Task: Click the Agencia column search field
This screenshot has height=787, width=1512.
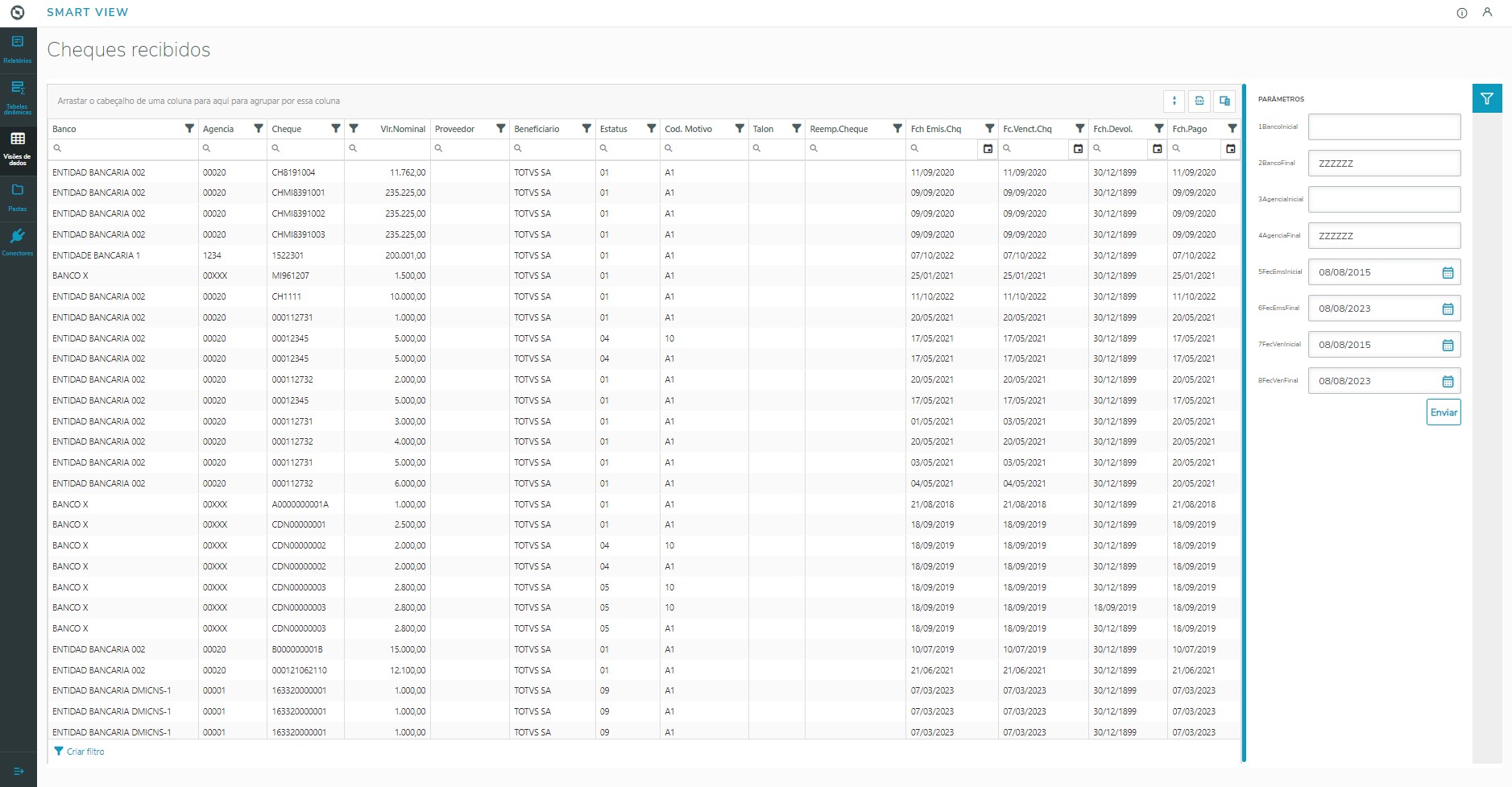Action: (x=233, y=149)
